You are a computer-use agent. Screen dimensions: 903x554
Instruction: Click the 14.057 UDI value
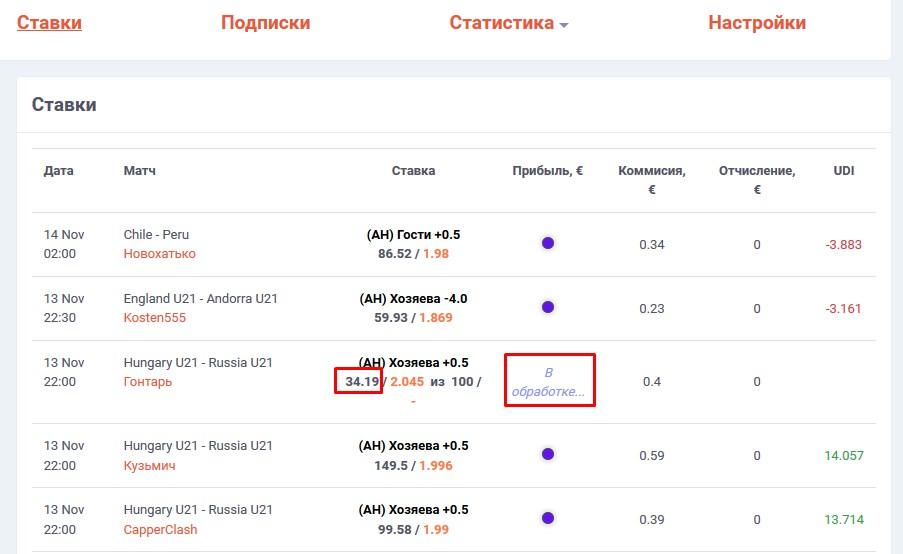point(843,456)
